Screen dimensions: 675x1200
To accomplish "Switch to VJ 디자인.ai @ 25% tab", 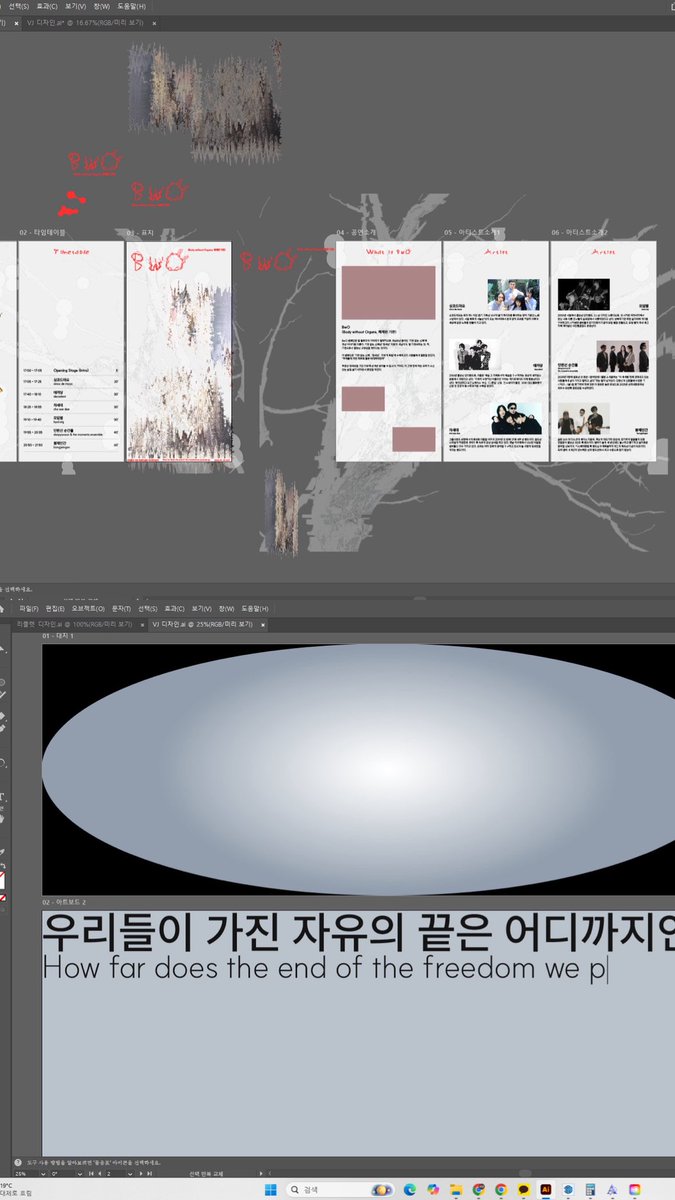I will (x=205, y=623).
